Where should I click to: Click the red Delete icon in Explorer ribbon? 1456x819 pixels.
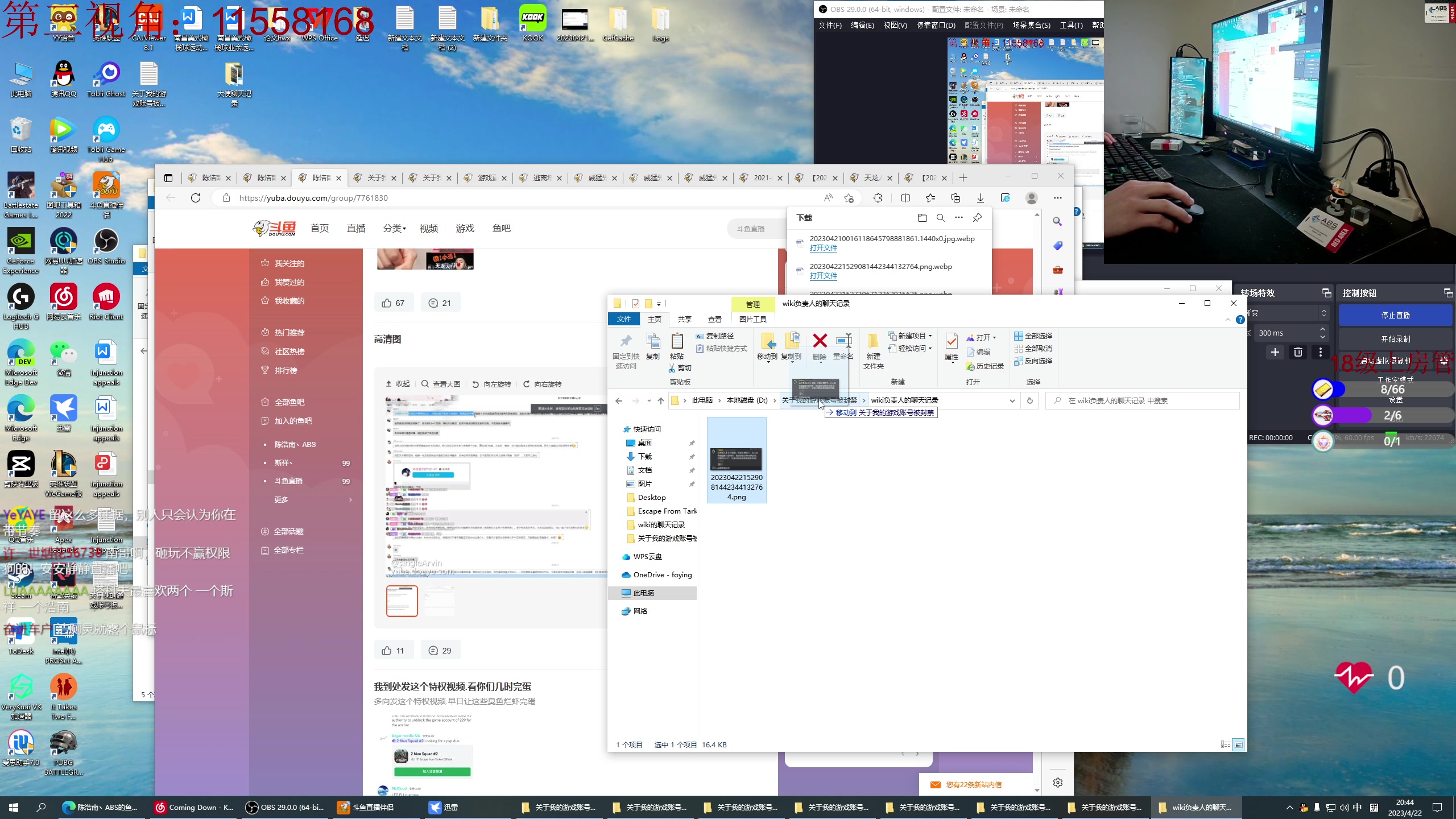[820, 341]
